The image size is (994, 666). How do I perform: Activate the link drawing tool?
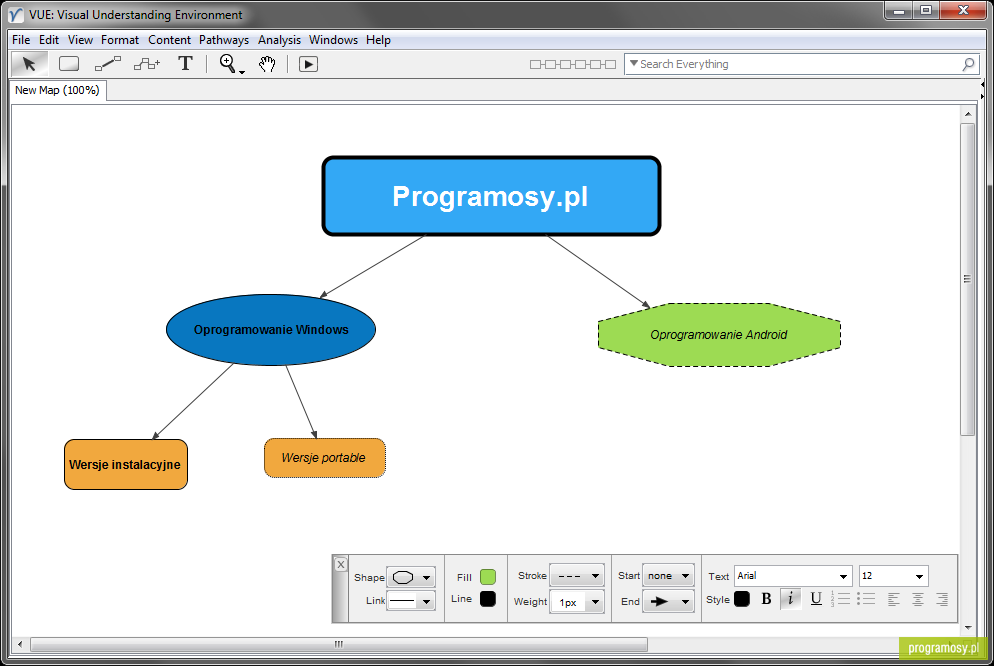click(x=107, y=64)
